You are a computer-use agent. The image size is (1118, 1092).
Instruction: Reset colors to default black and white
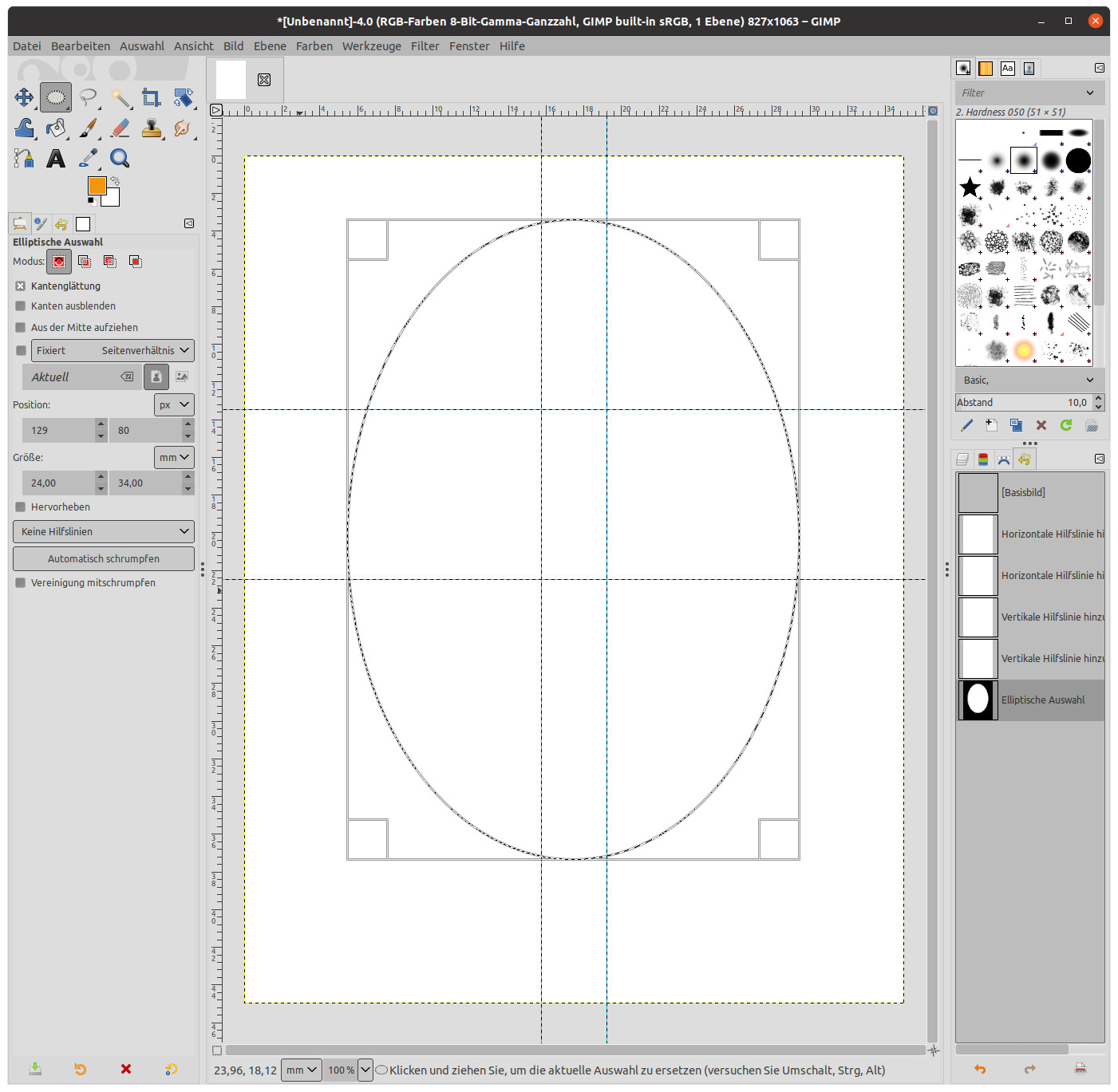92,201
